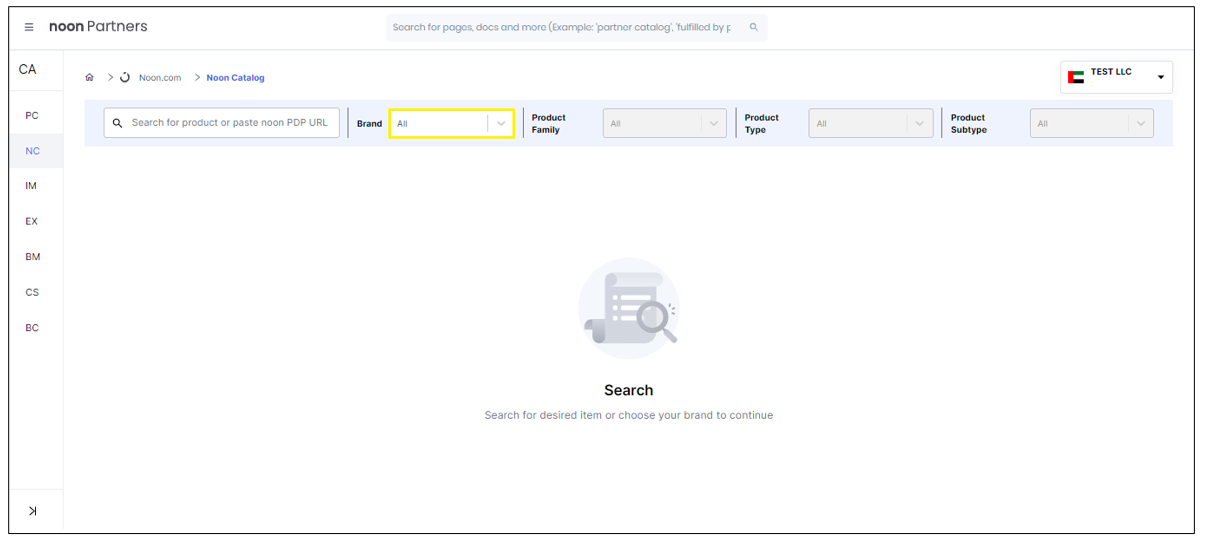The height and width of the screenshot is (538, 1205).
Task: Click the magnifier icon in top search bar
Action: pos(754,27)
